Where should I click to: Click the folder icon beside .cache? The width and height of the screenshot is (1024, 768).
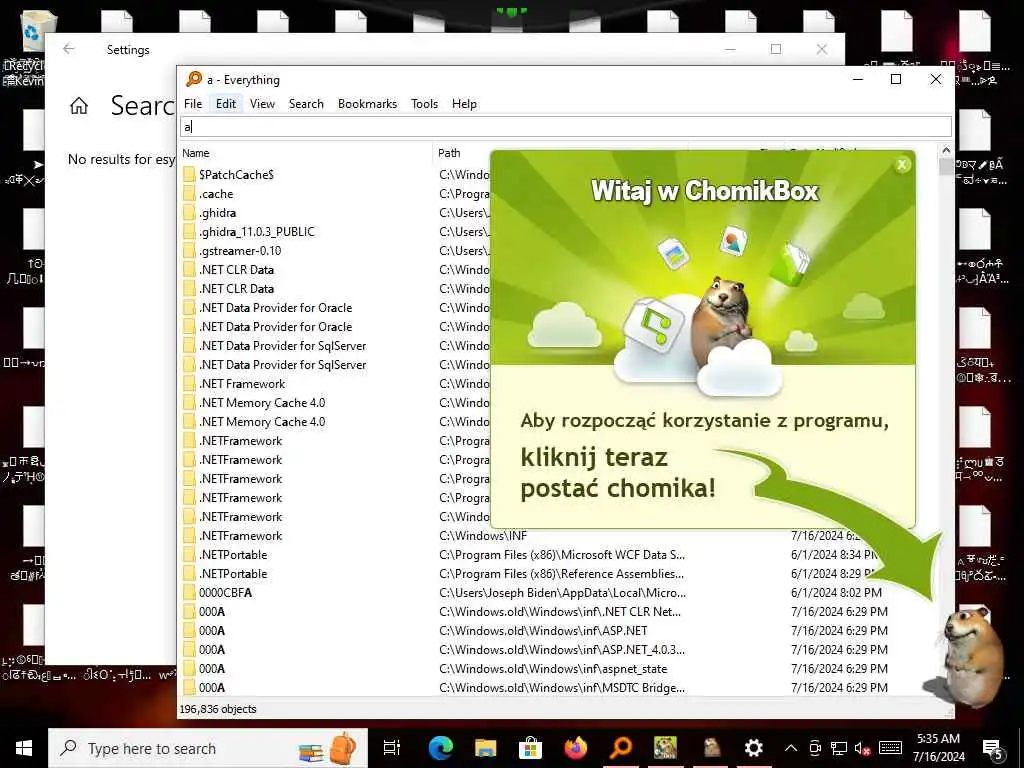click(189, 193)
